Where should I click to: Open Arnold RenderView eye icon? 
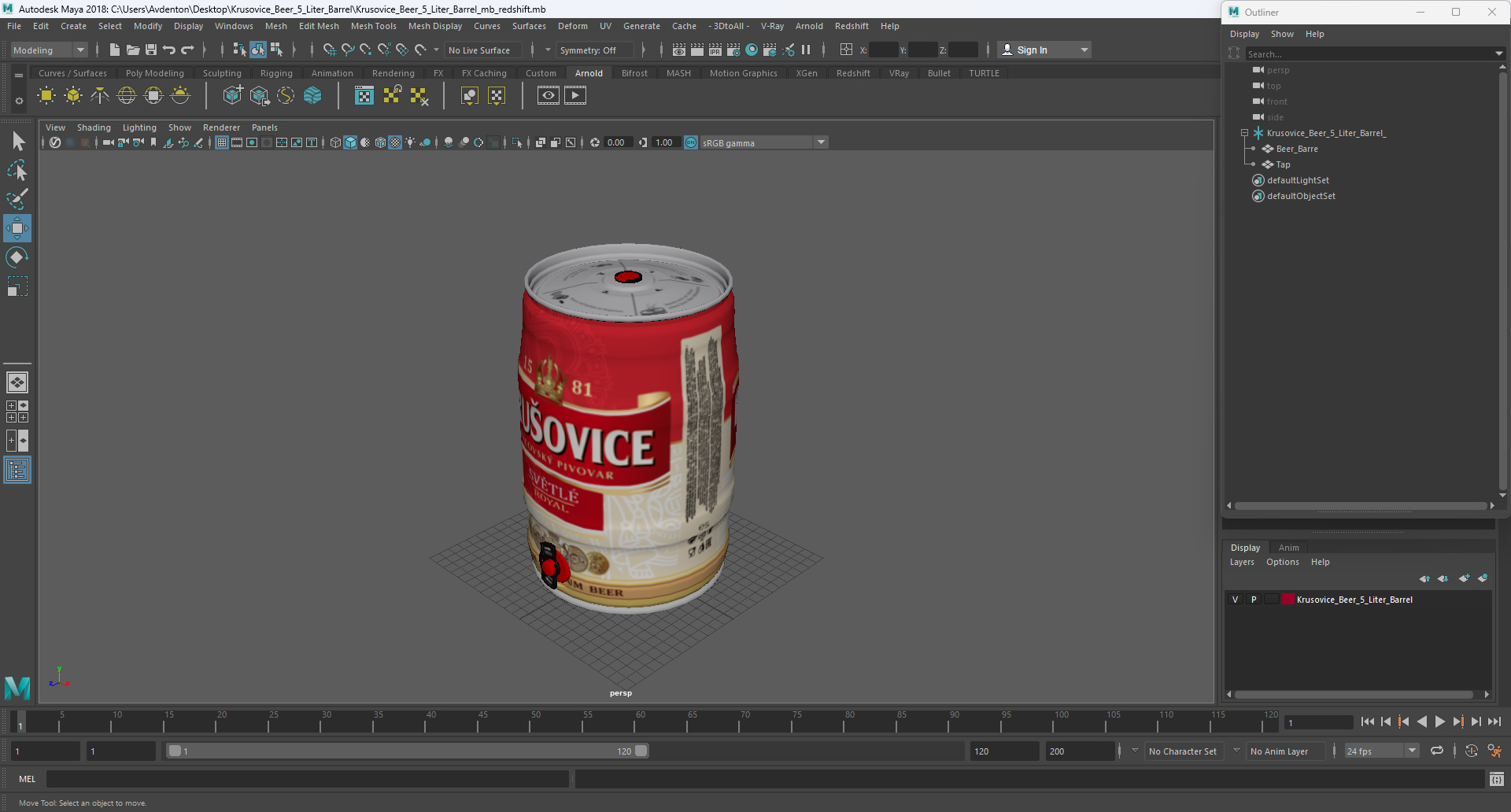[x=549, y=96]
